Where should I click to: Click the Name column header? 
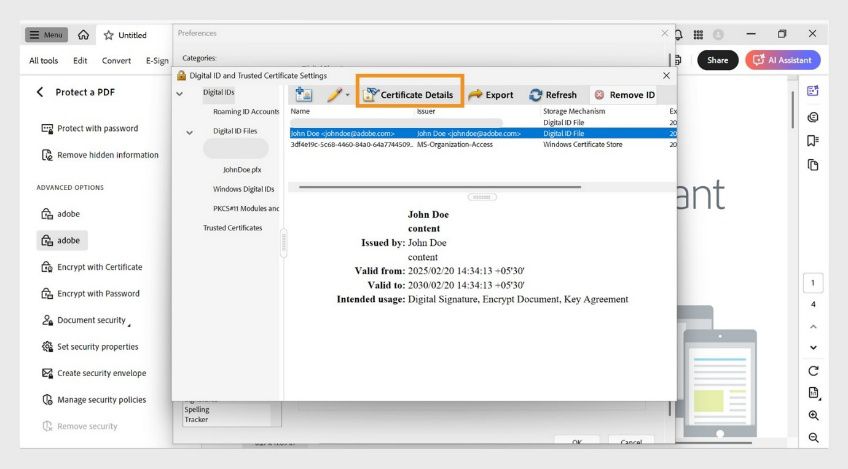300,111
